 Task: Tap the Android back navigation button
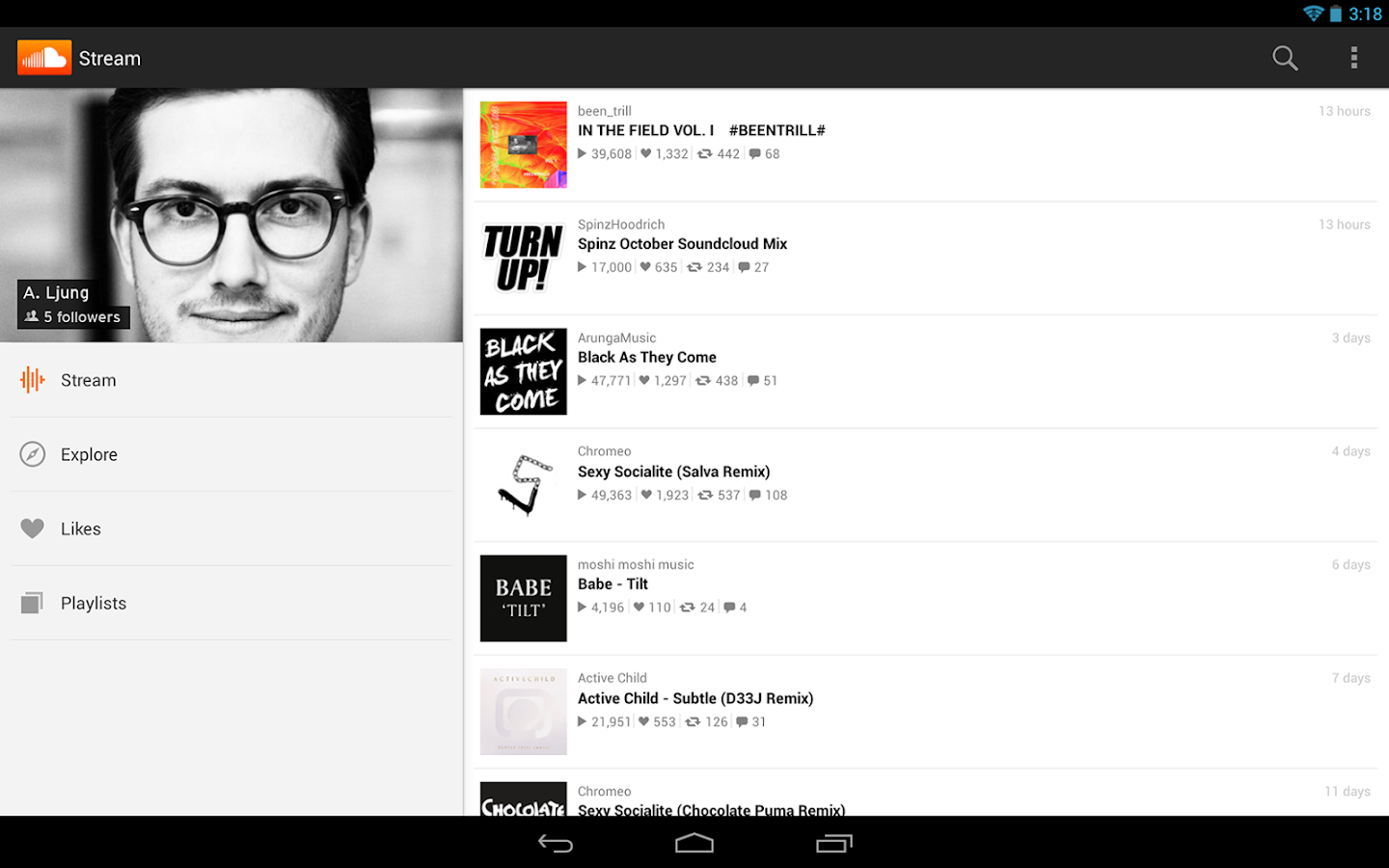(556, 843)
